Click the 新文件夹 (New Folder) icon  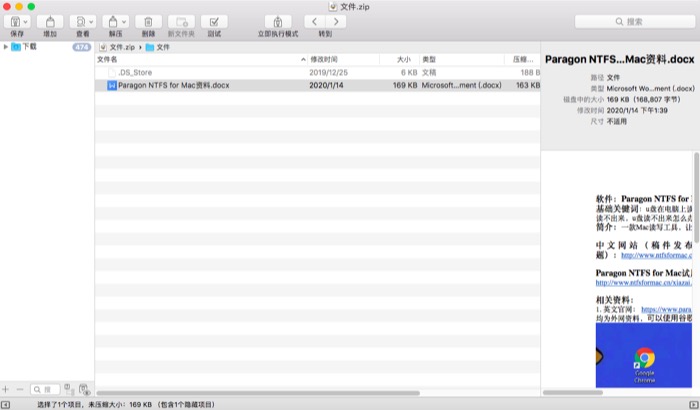tap(181, 21)
